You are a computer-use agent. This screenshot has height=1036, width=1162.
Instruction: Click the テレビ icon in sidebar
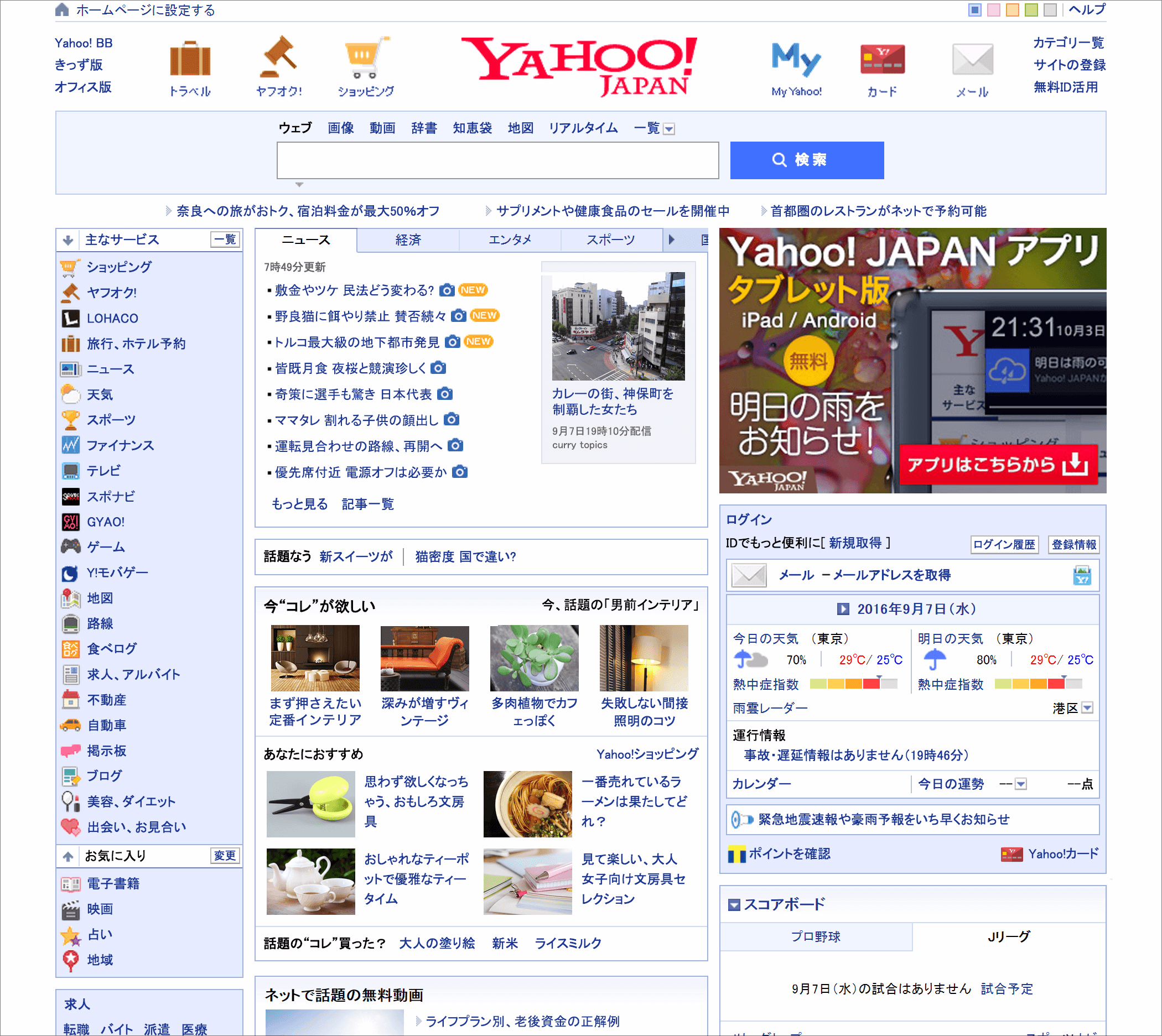coord(70,471)
